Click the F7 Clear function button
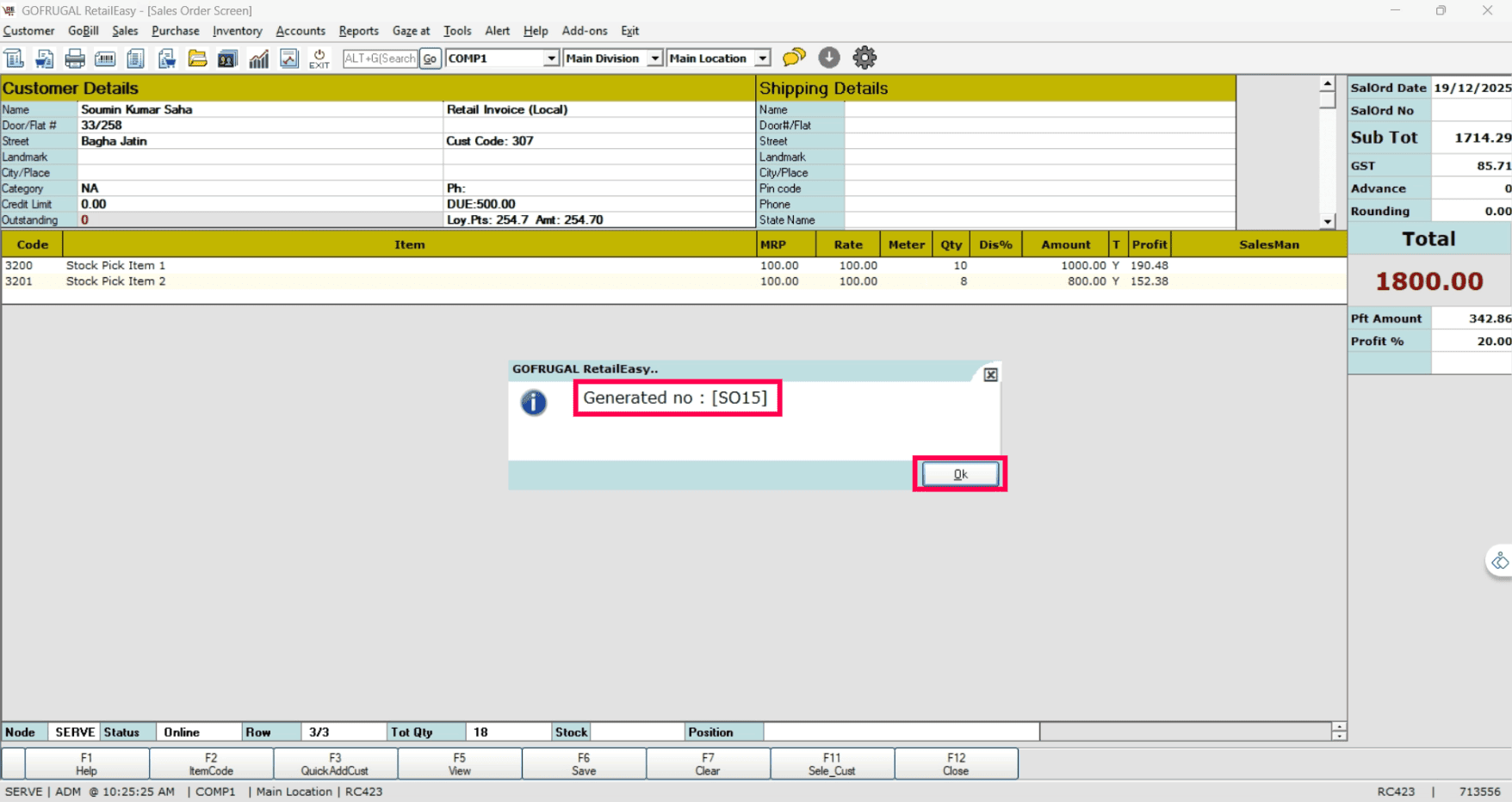 click(x=708, y=764)
